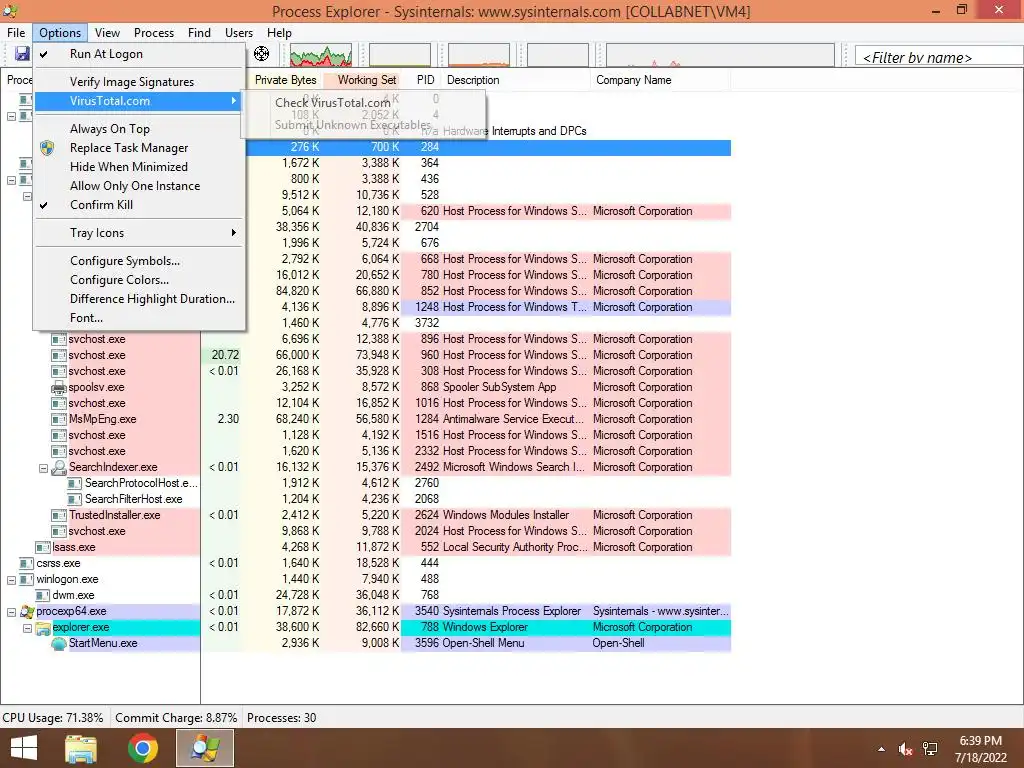Image resolution: width=1024 pixels, height=768 pixels.
Task: Select the Open-Shell Menu description cell
Action: (516, 643)
